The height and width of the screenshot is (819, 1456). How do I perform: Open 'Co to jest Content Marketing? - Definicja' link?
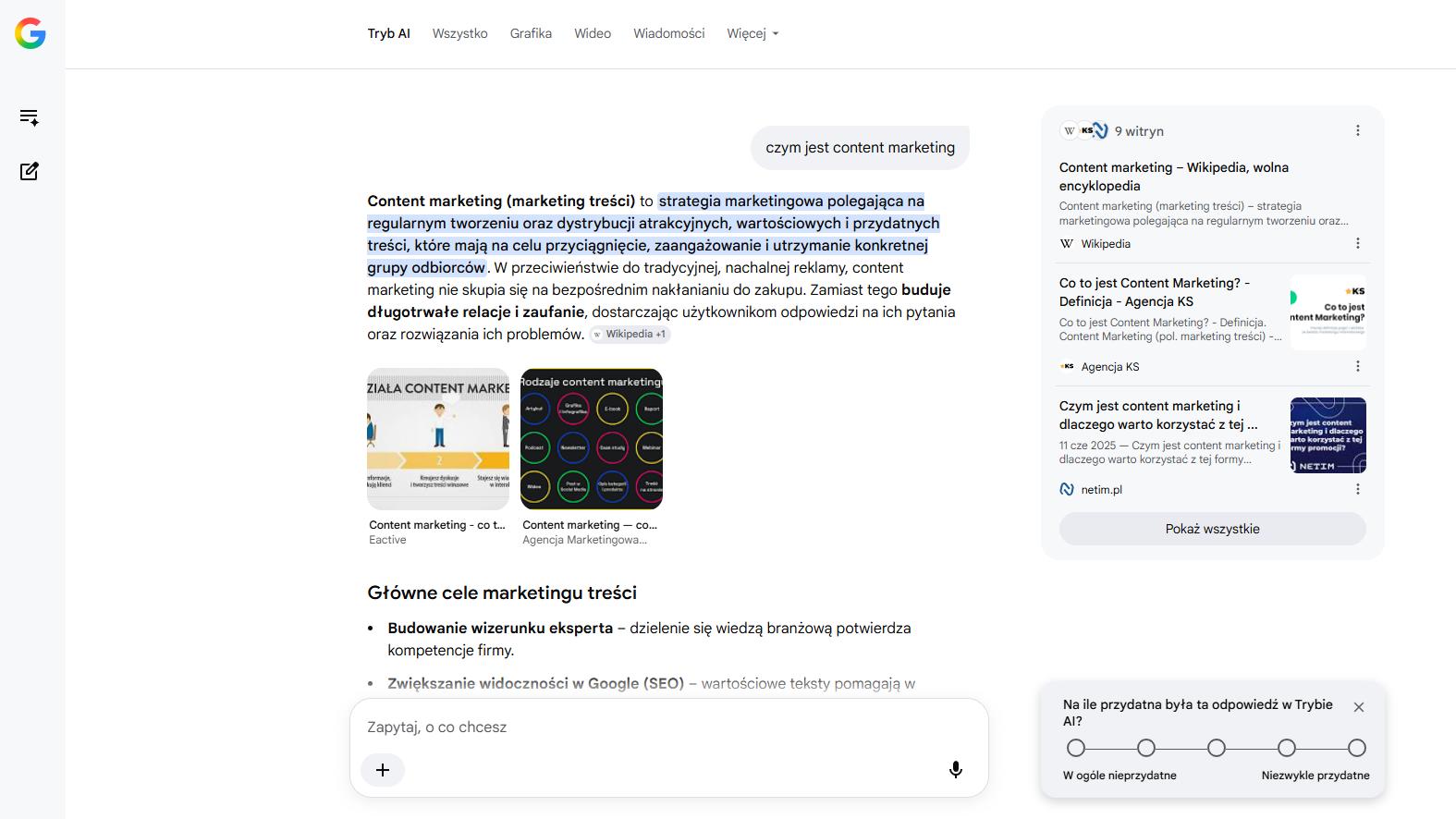[x=1155, y=292]
